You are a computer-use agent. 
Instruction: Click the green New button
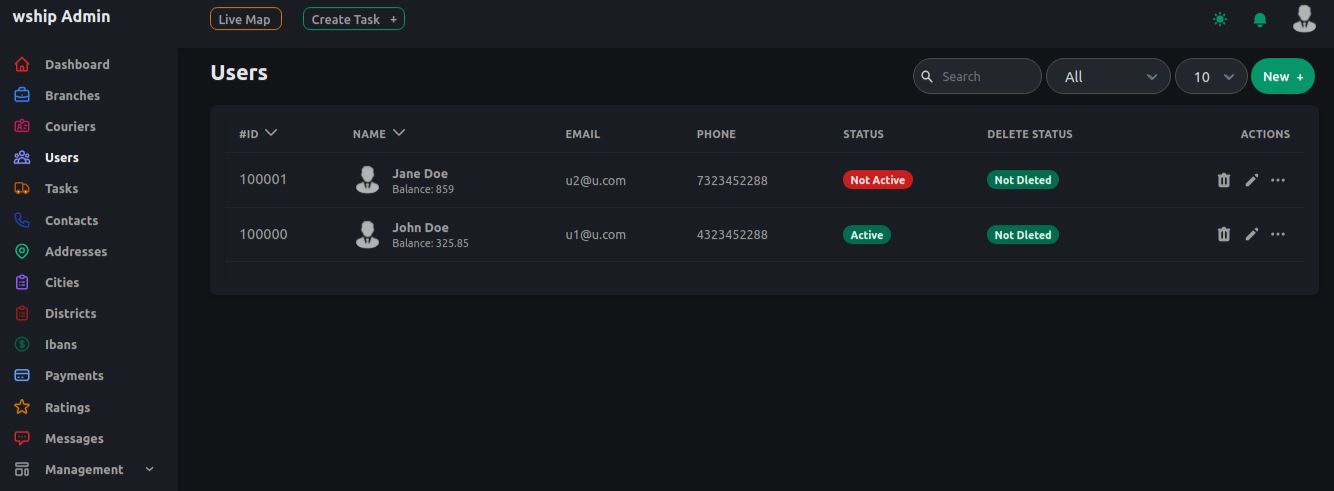tap(1282, 77)
